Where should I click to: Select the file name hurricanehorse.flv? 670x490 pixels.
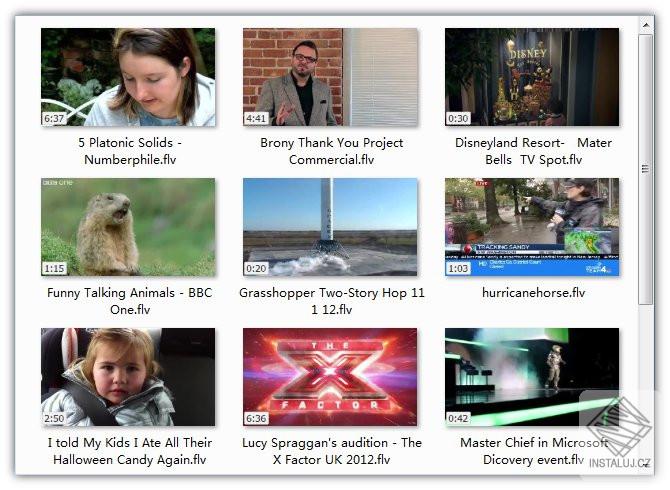(x=533, y=293)
